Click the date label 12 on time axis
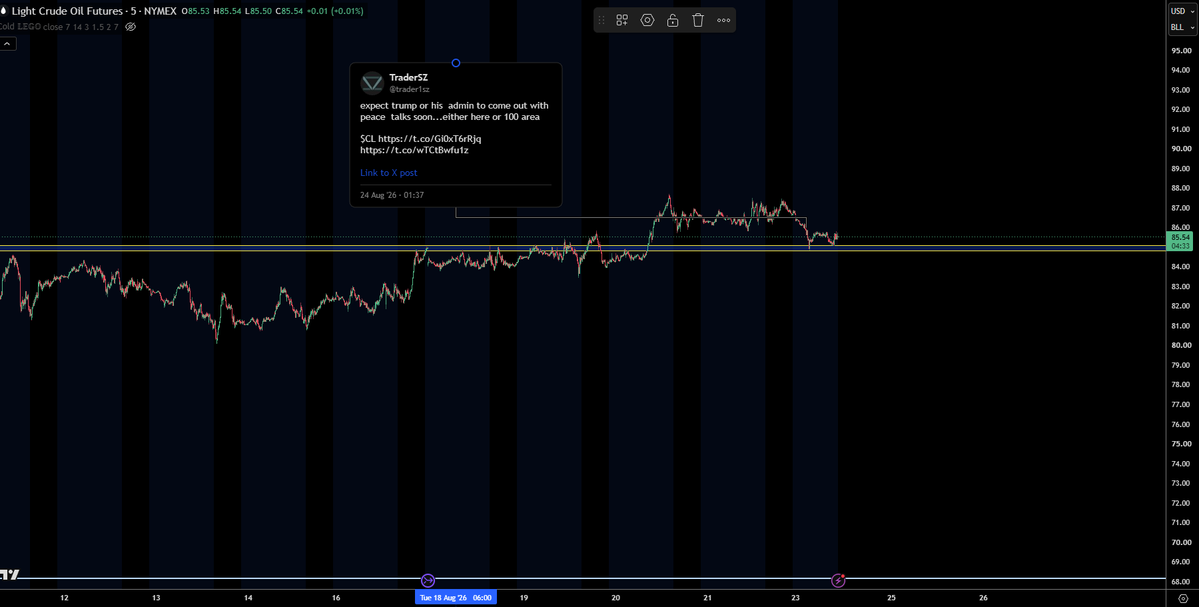Screen dimensions: 1199x607 pyautogui.click(x=63, y=598)
